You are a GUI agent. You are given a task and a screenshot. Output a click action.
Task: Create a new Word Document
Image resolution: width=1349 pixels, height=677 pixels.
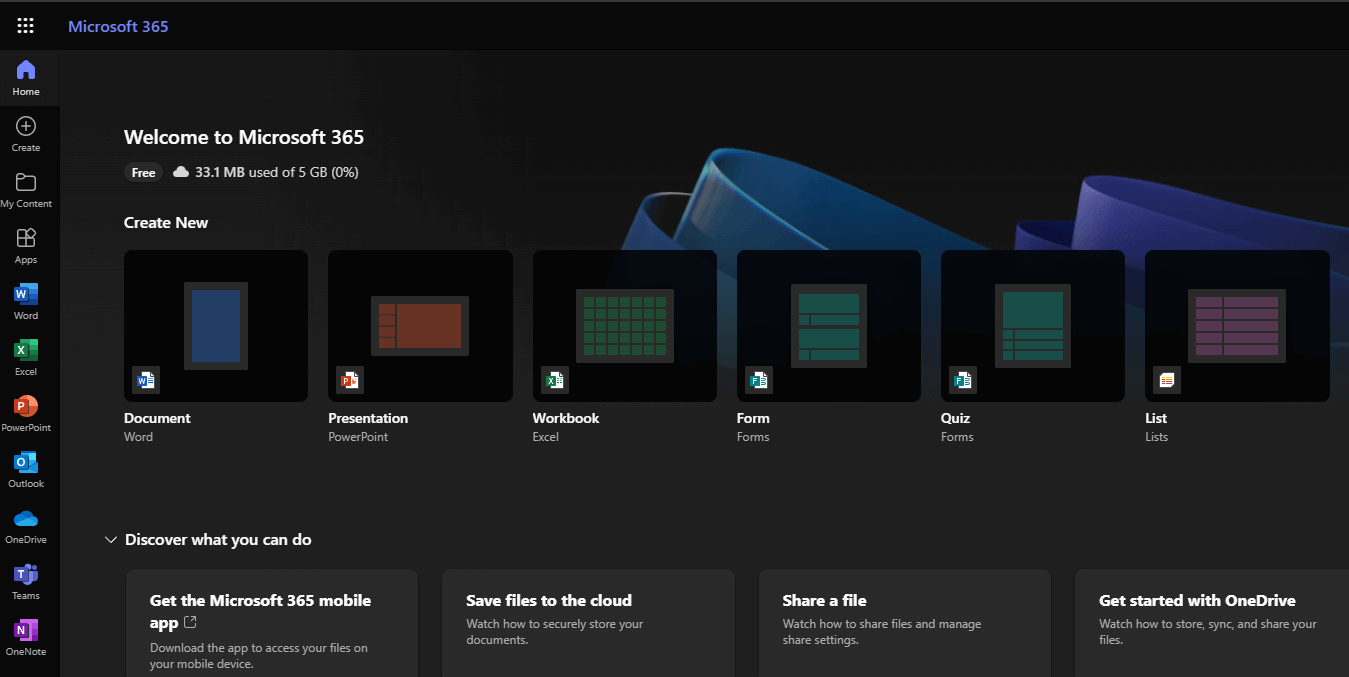coord(215,325)
